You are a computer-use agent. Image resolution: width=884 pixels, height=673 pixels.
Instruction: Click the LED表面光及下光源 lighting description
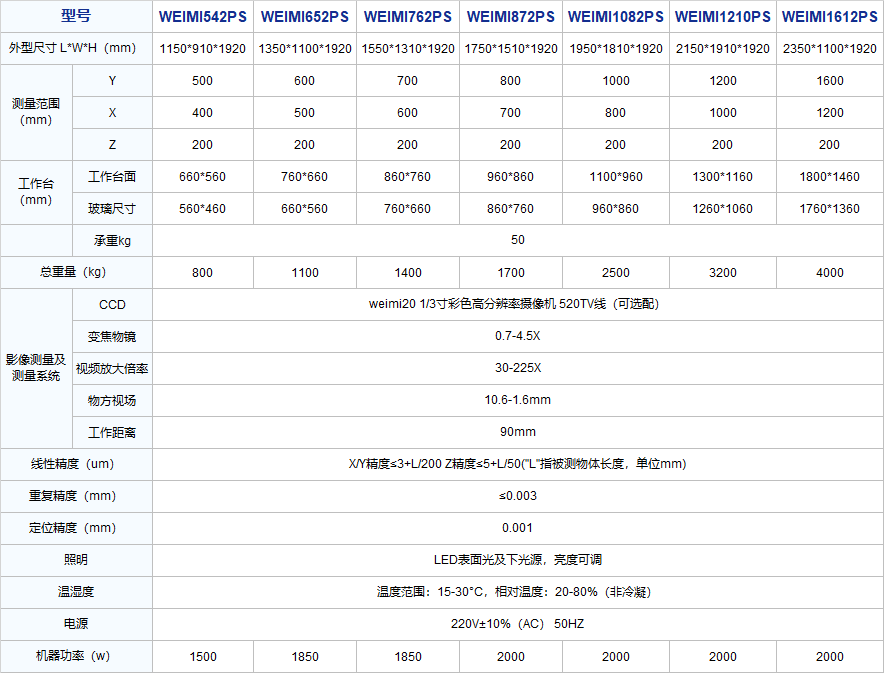[x=518, y=560]
